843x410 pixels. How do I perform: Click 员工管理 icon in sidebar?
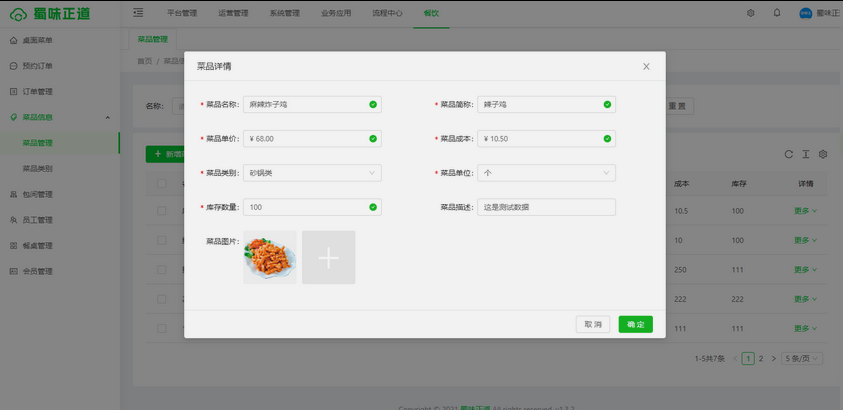(x=14, y=220)
